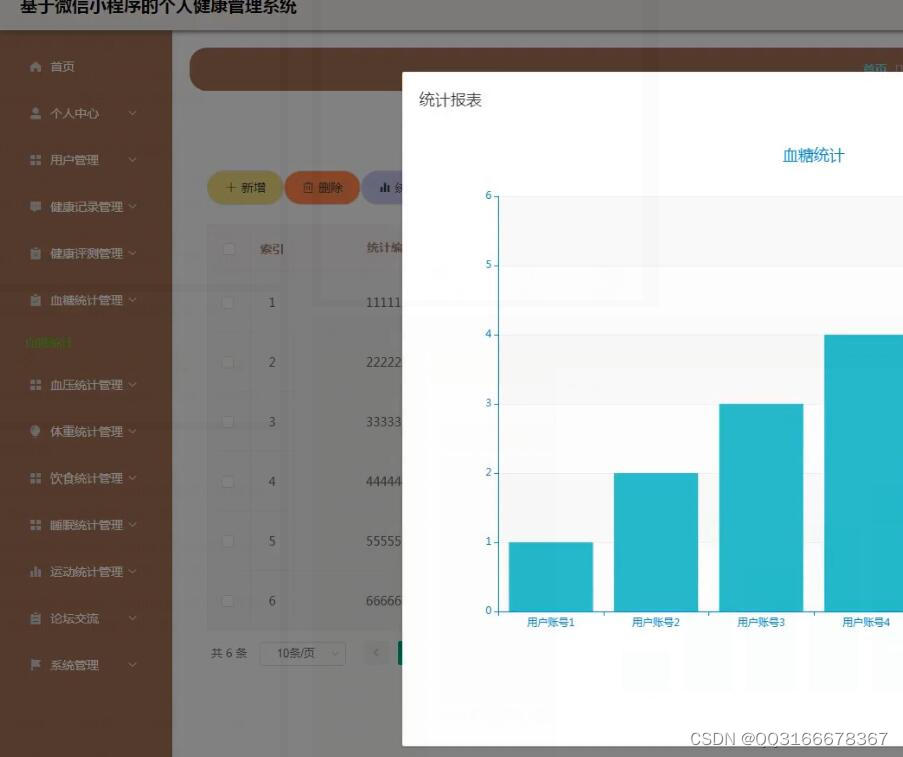
Task: Click the 55555 cell in row 5
Action: [384, 541]
